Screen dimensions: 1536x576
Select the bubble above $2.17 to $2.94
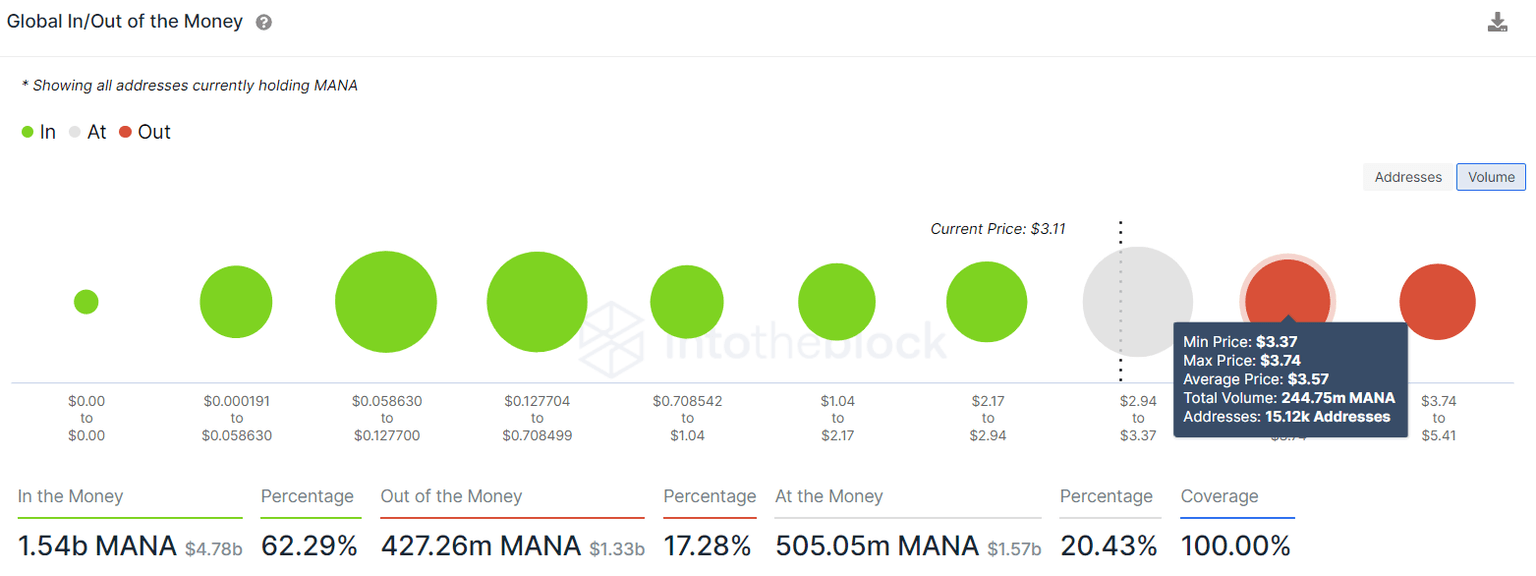pos(987,302)
